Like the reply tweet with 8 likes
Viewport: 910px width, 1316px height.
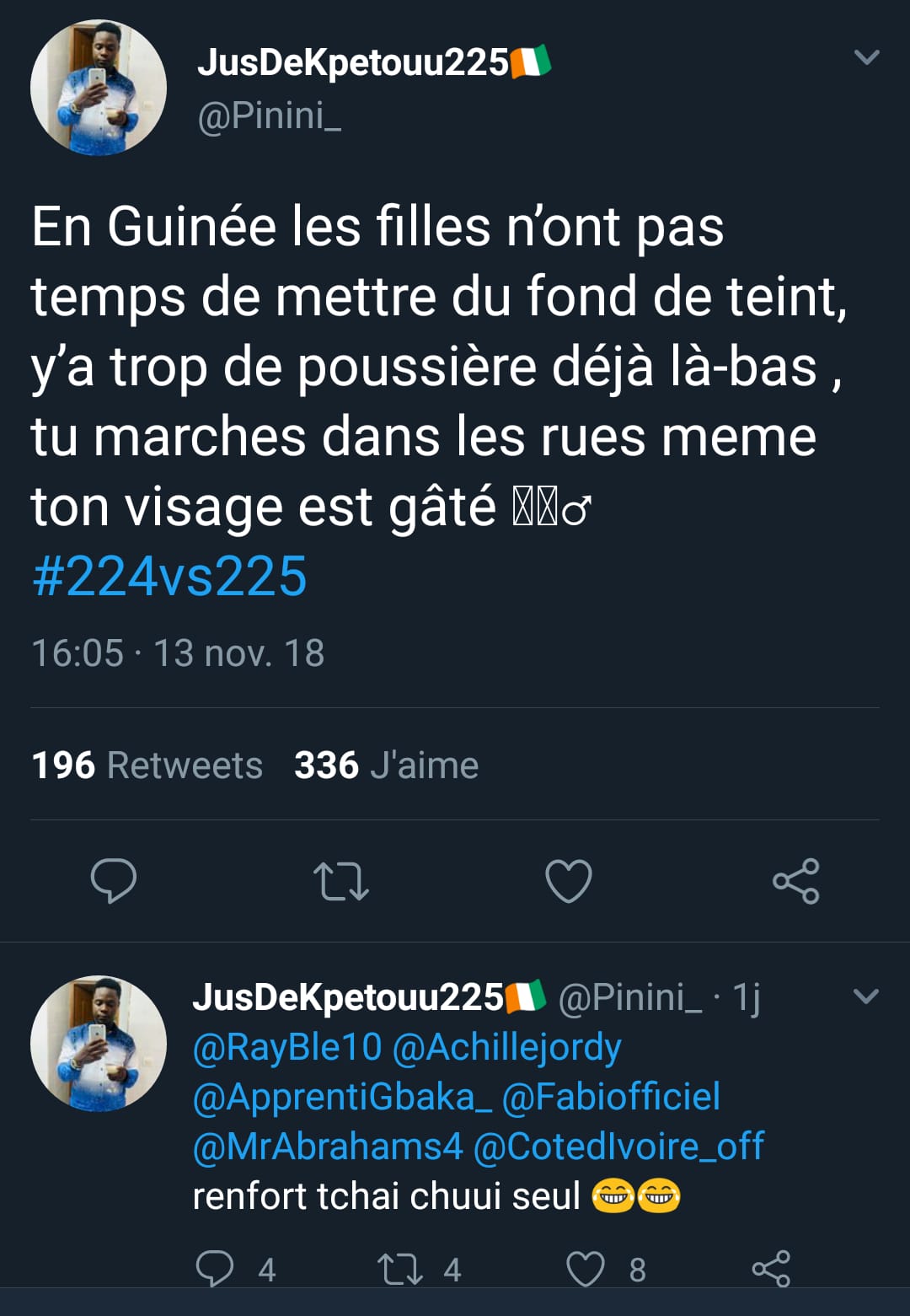(586, 1269)
